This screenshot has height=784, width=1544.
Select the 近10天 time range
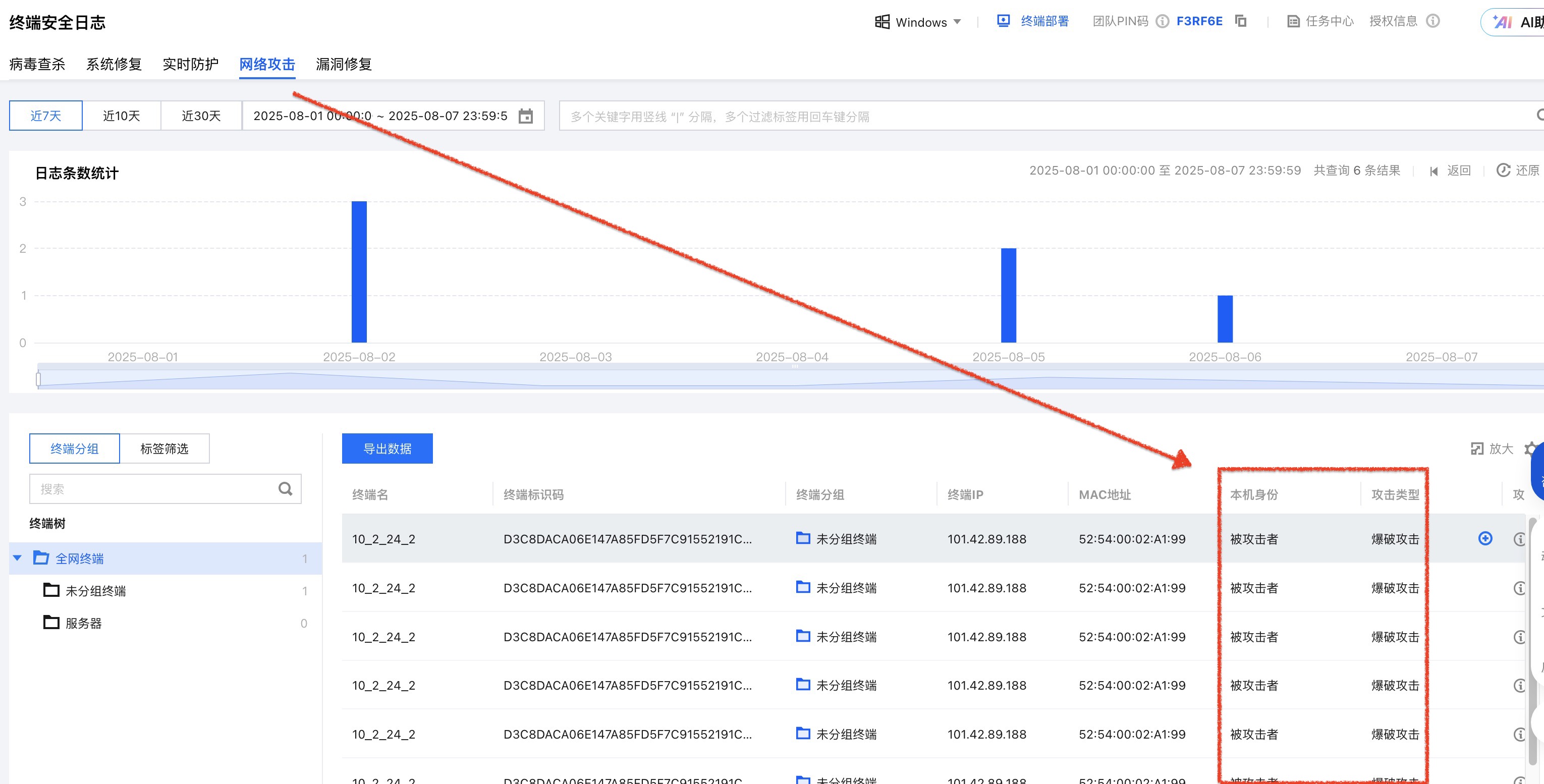(x=121, y=116)
